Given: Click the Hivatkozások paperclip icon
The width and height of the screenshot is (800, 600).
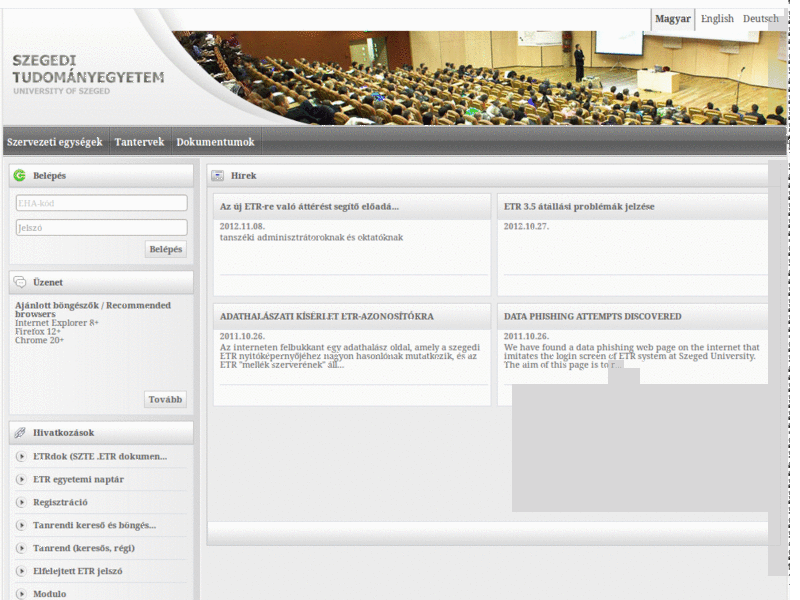Looking at the screenshot, I should click(x=20, y=433).
